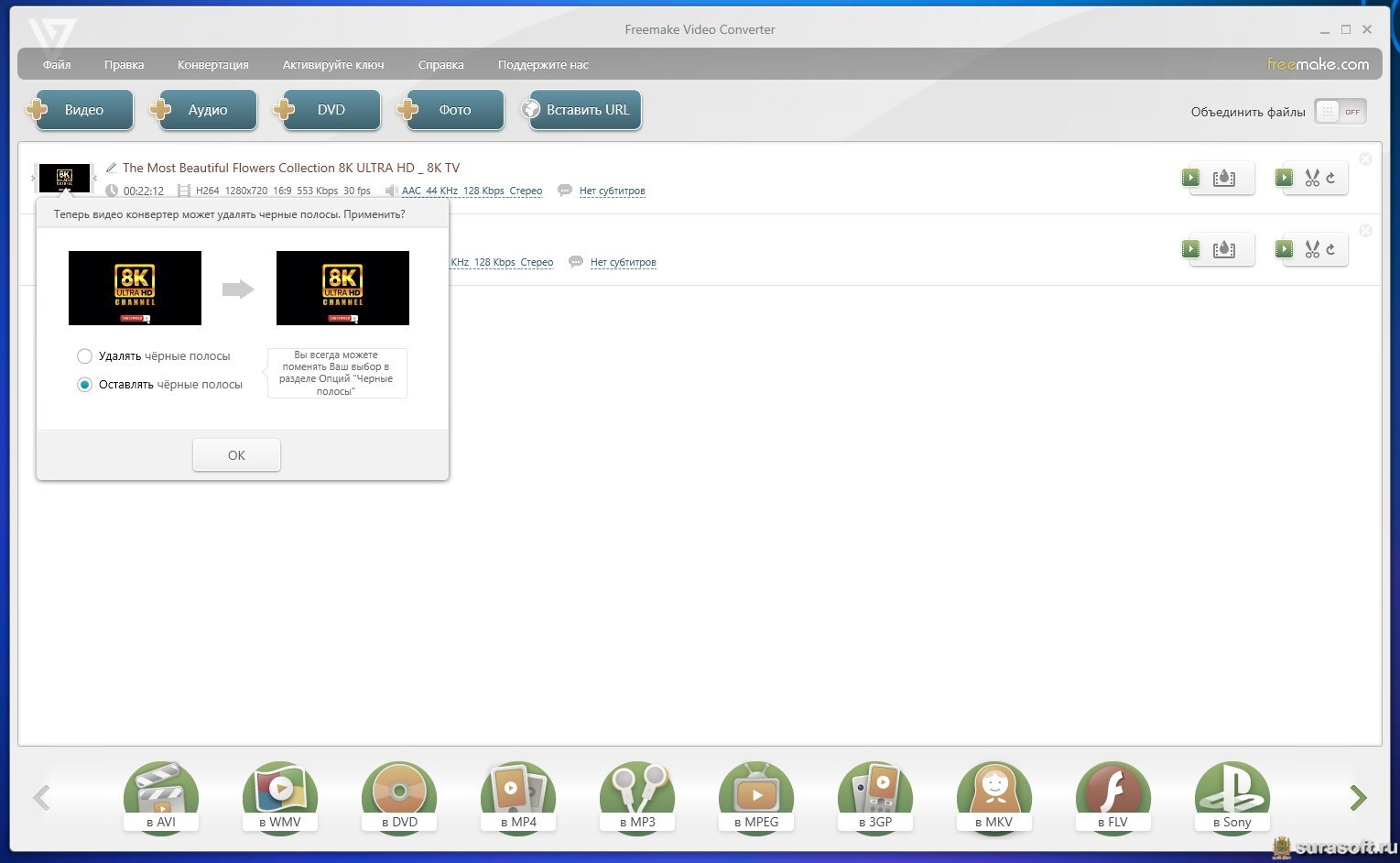
Task: Choose the 'в FLV' Flash format
Action: click(1113, 797)
